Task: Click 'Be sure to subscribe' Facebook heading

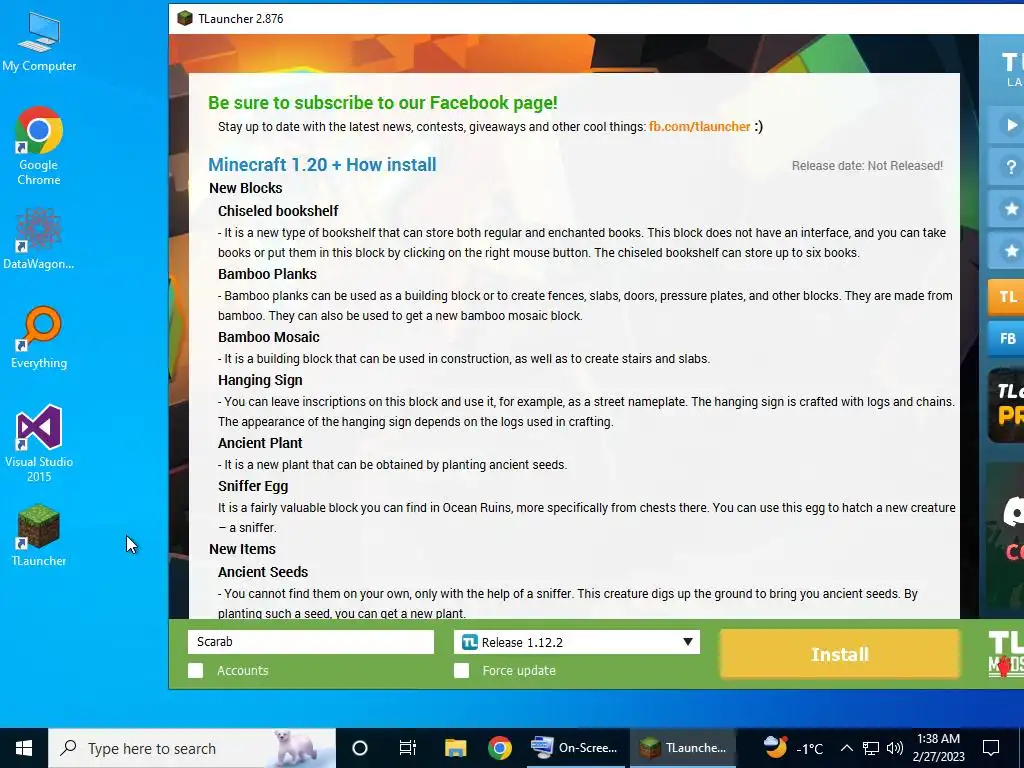Action: [383, 103]
